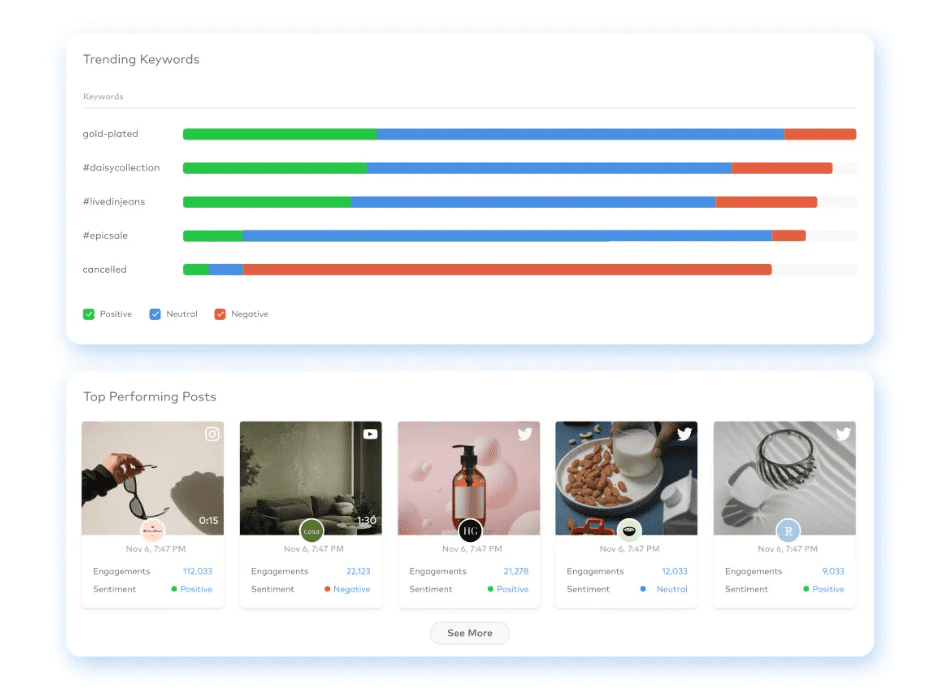
Task: Disable the Negative sentiment checkbox
Action: coord(220,314)
